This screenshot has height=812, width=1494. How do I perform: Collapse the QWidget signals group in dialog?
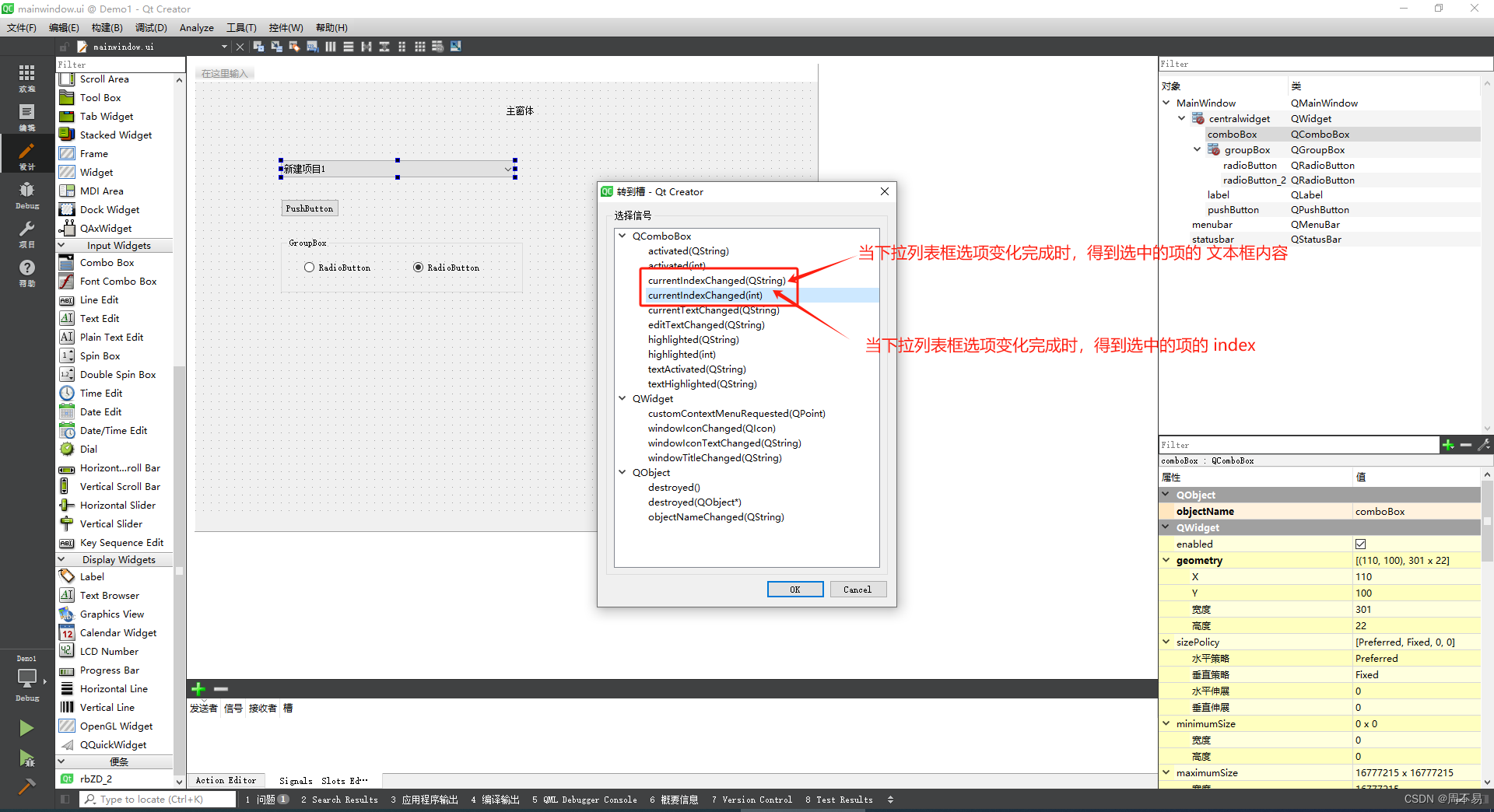(x=622, y=398)
